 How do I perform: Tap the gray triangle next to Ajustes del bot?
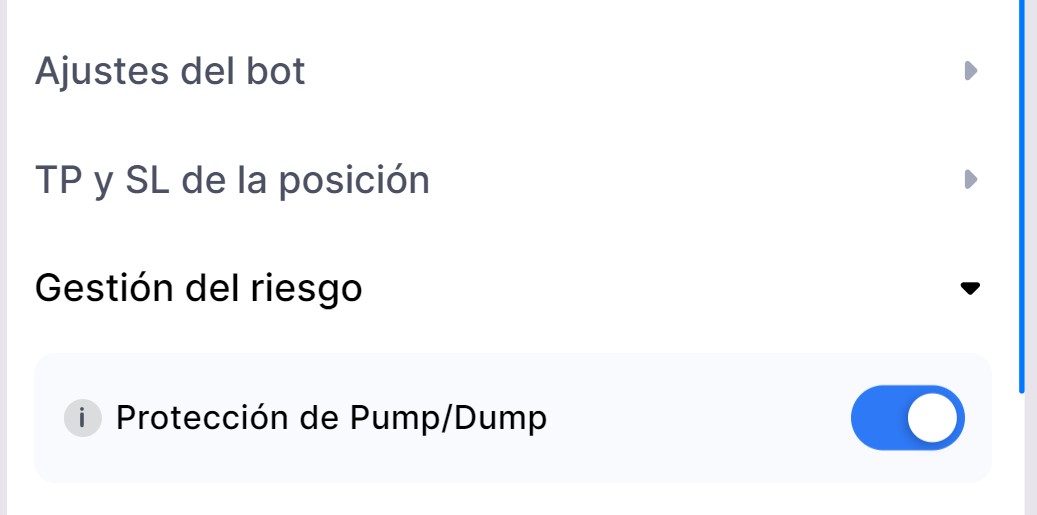971,71
